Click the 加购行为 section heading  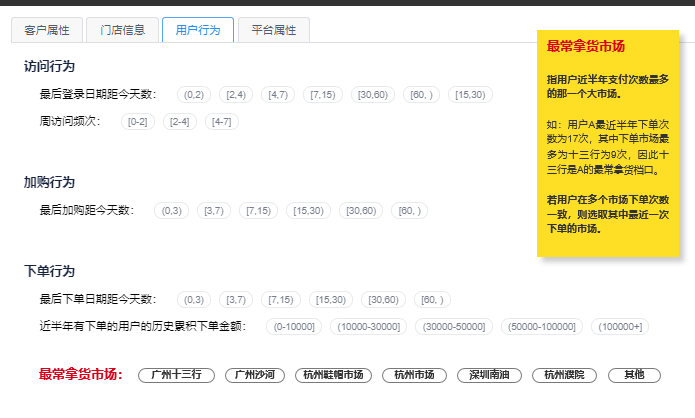49,182
